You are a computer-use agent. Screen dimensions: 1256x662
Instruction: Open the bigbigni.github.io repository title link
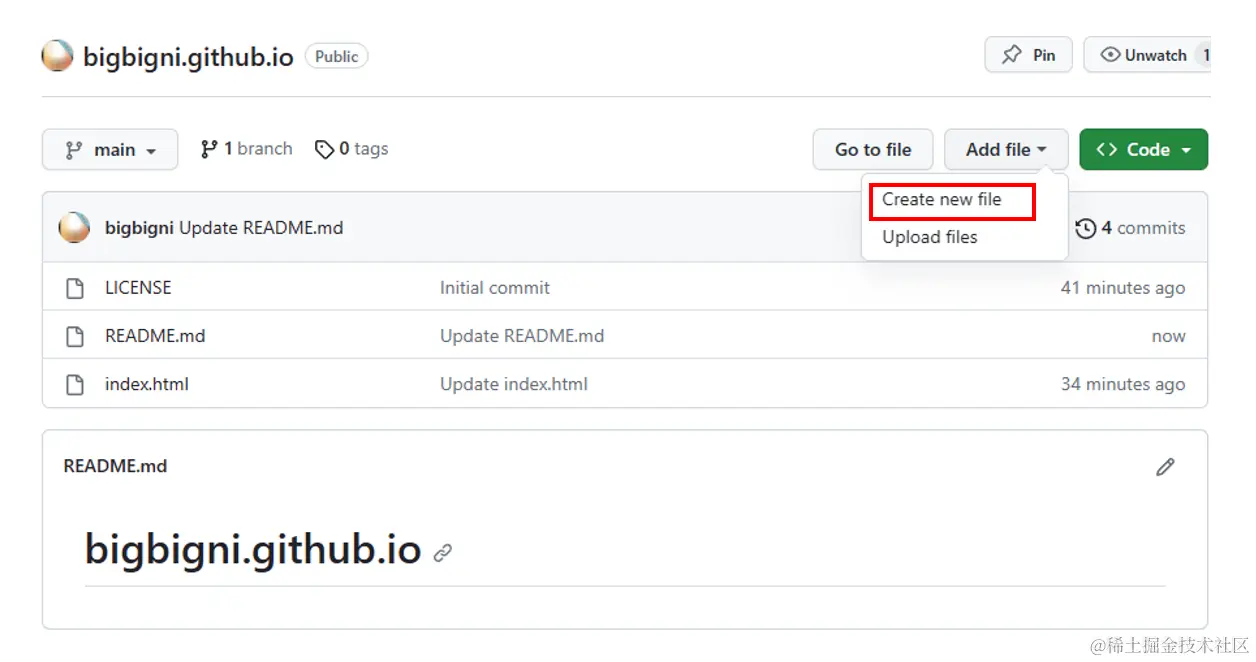pos(188,56)
